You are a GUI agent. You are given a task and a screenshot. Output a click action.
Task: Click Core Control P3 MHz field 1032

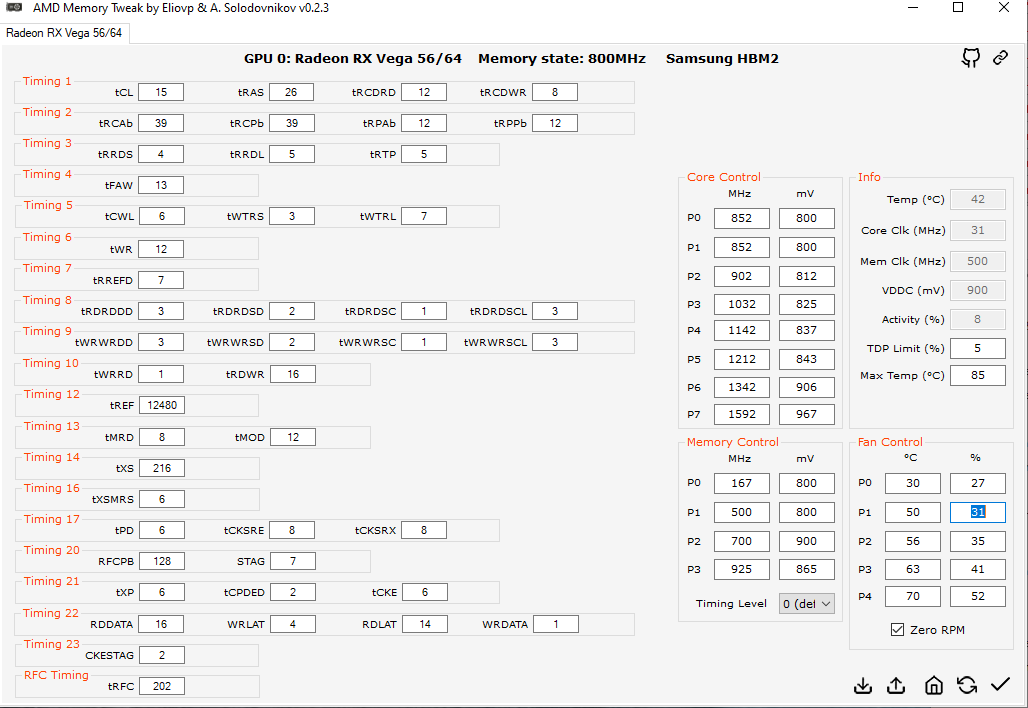click(741, 304)
